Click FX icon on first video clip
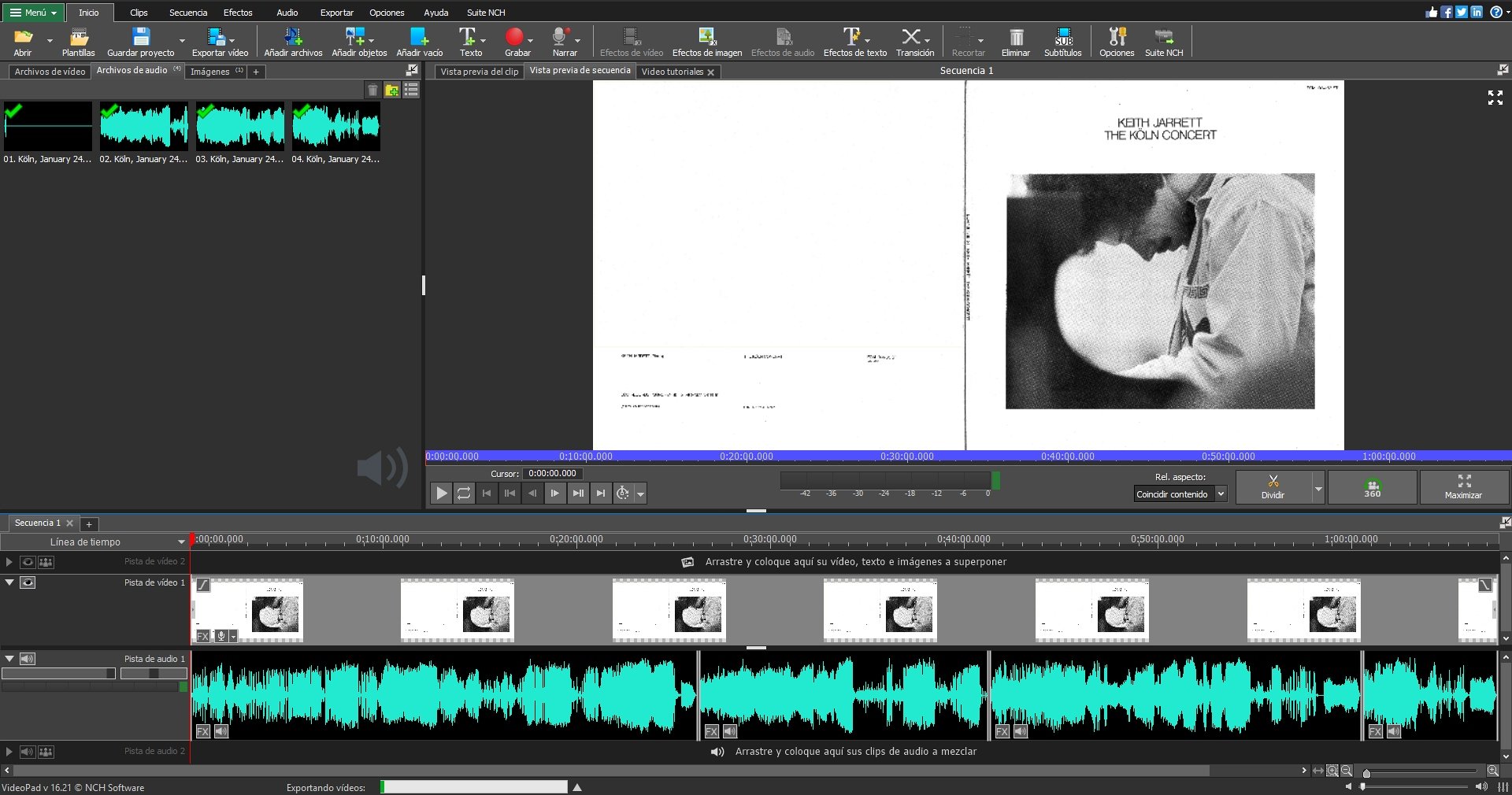 [x=203, y=636]
